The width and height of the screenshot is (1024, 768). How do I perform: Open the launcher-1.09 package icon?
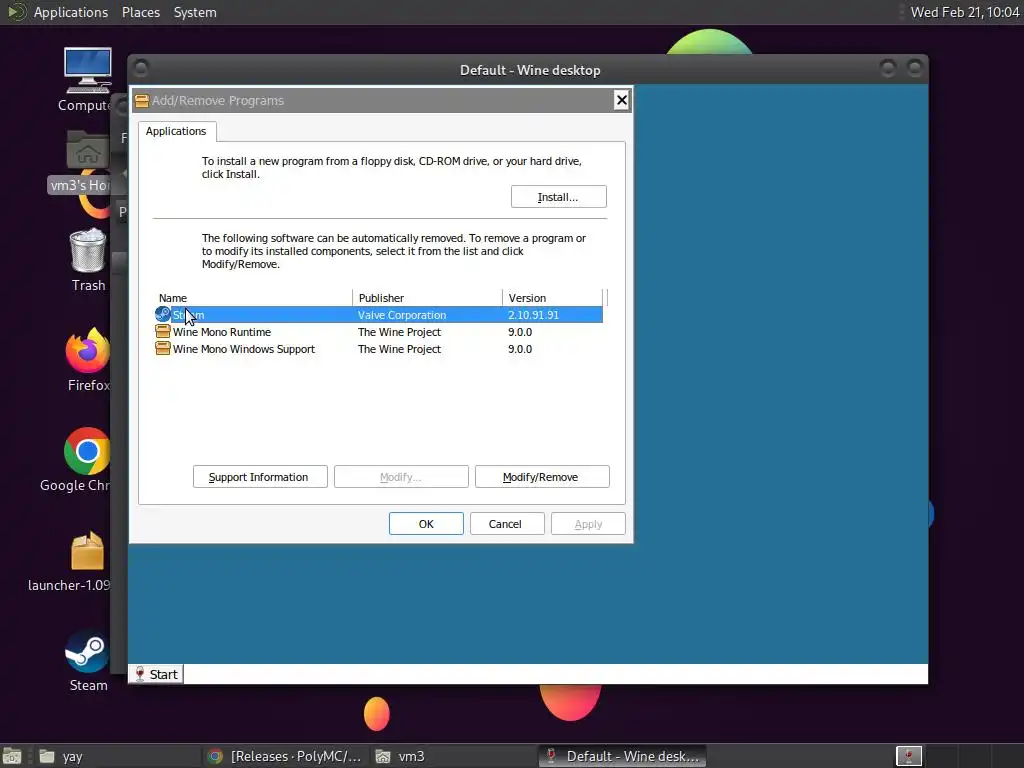click(88, 551)
